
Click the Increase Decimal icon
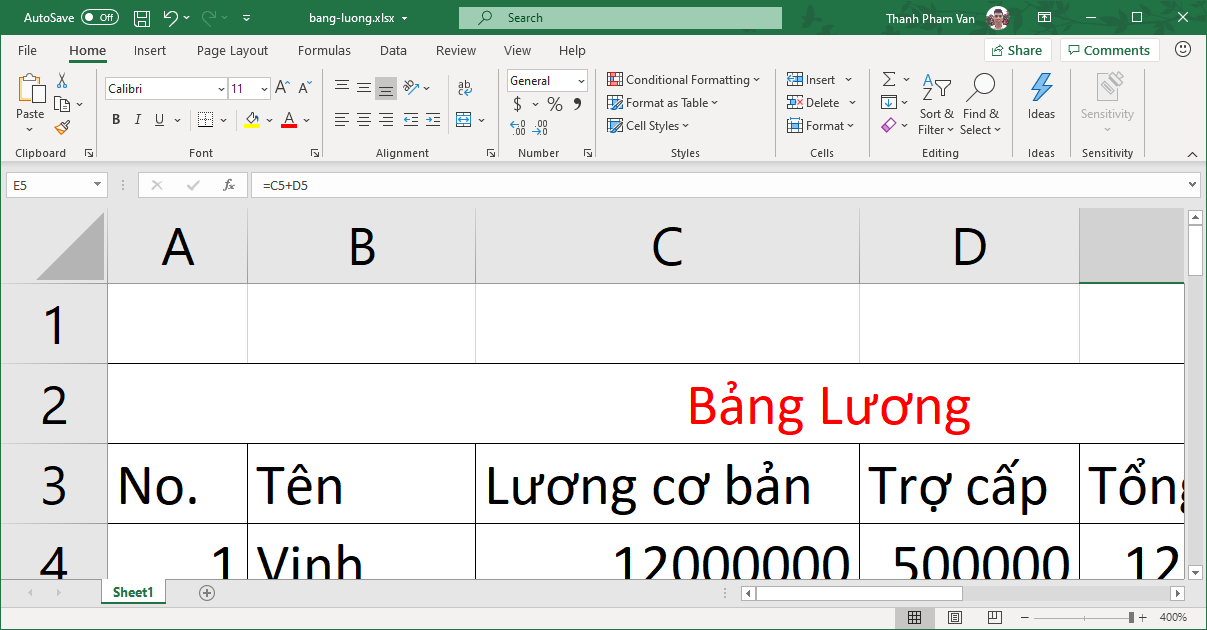[x=518, y=128]
